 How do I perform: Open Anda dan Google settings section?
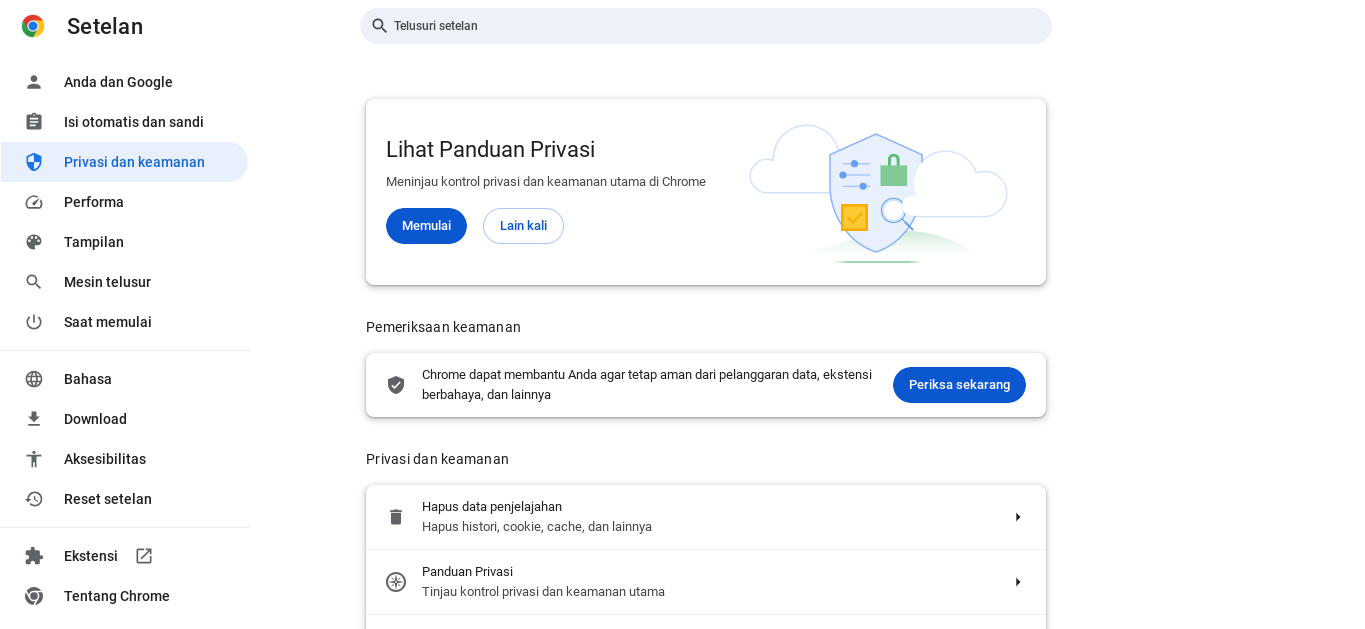tap(124, 82)
